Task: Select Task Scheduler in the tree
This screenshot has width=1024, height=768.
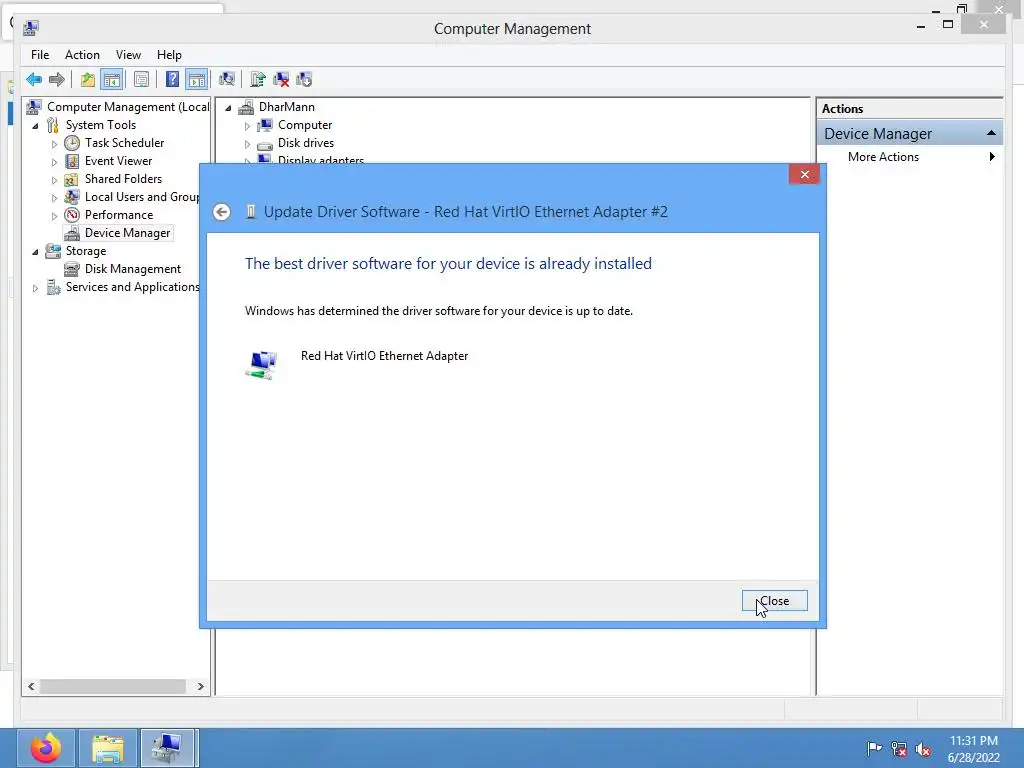Action: (x=124, y=143)
